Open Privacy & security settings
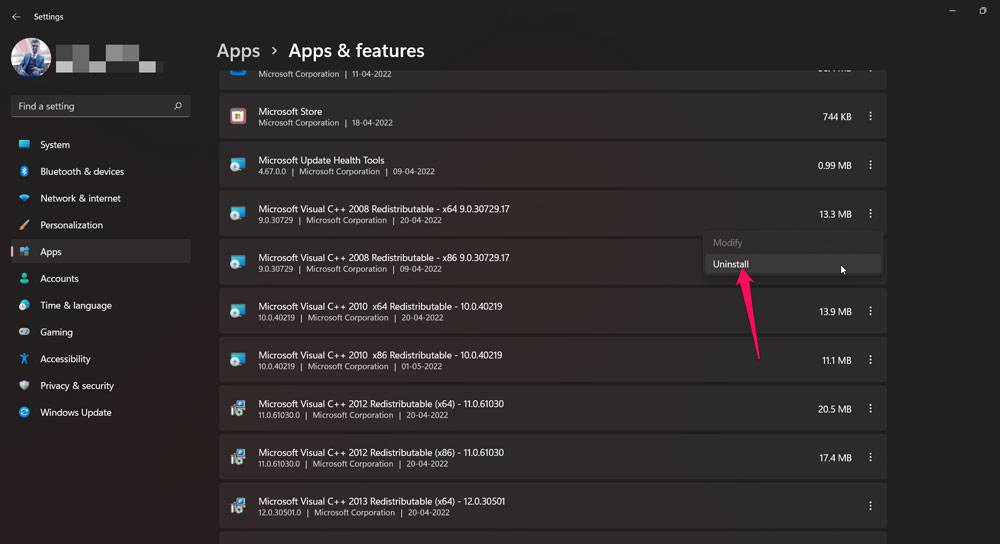This screenshot has height=544, width=1000. click(x=76, y=386)
